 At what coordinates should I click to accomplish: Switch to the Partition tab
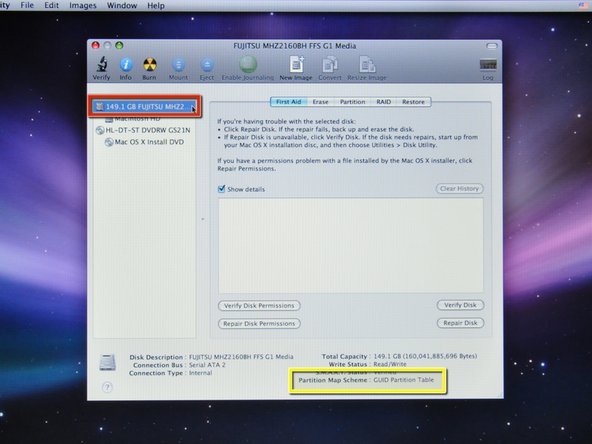(353, 102)
